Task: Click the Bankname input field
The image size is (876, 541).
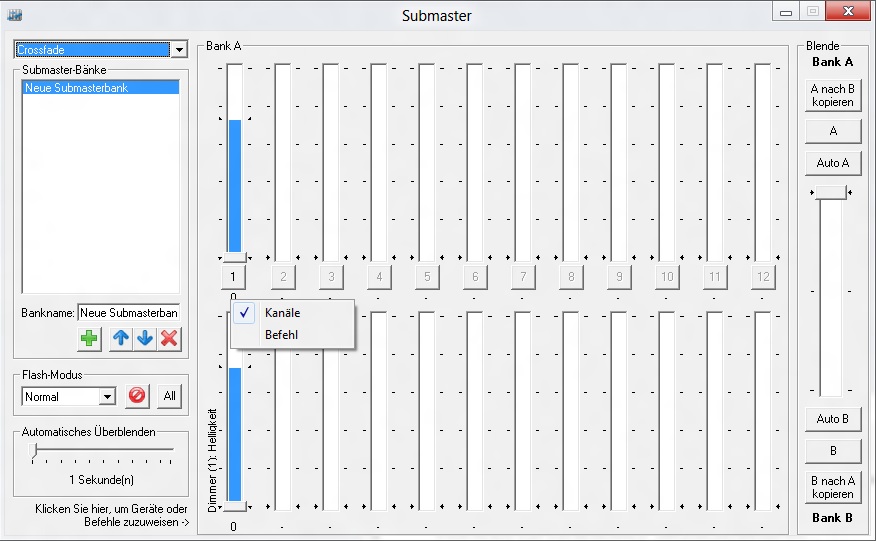Action: coord(129,313)
